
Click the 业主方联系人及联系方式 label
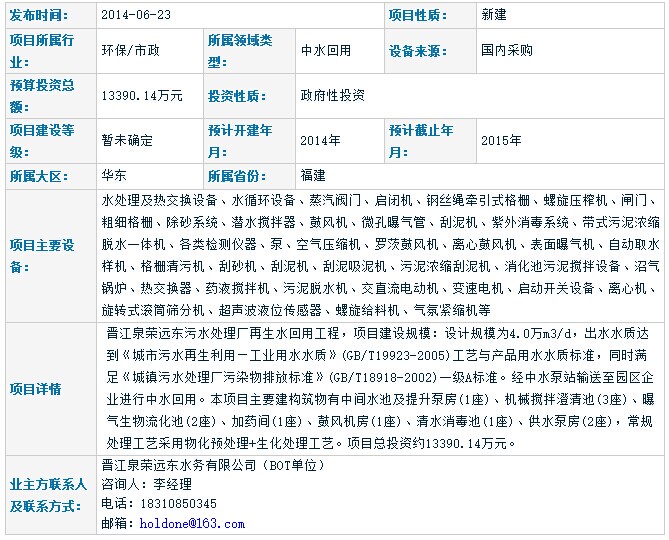coord(48,495)
